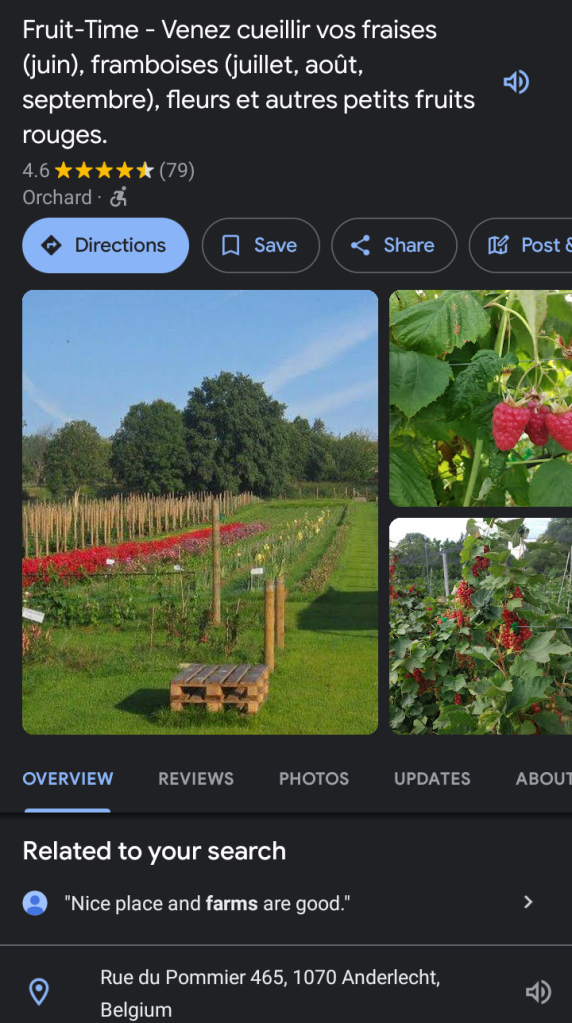Screen dimensions: 572x1023
Task: Open the flower field photo
Action: click(x=200, y=512)
